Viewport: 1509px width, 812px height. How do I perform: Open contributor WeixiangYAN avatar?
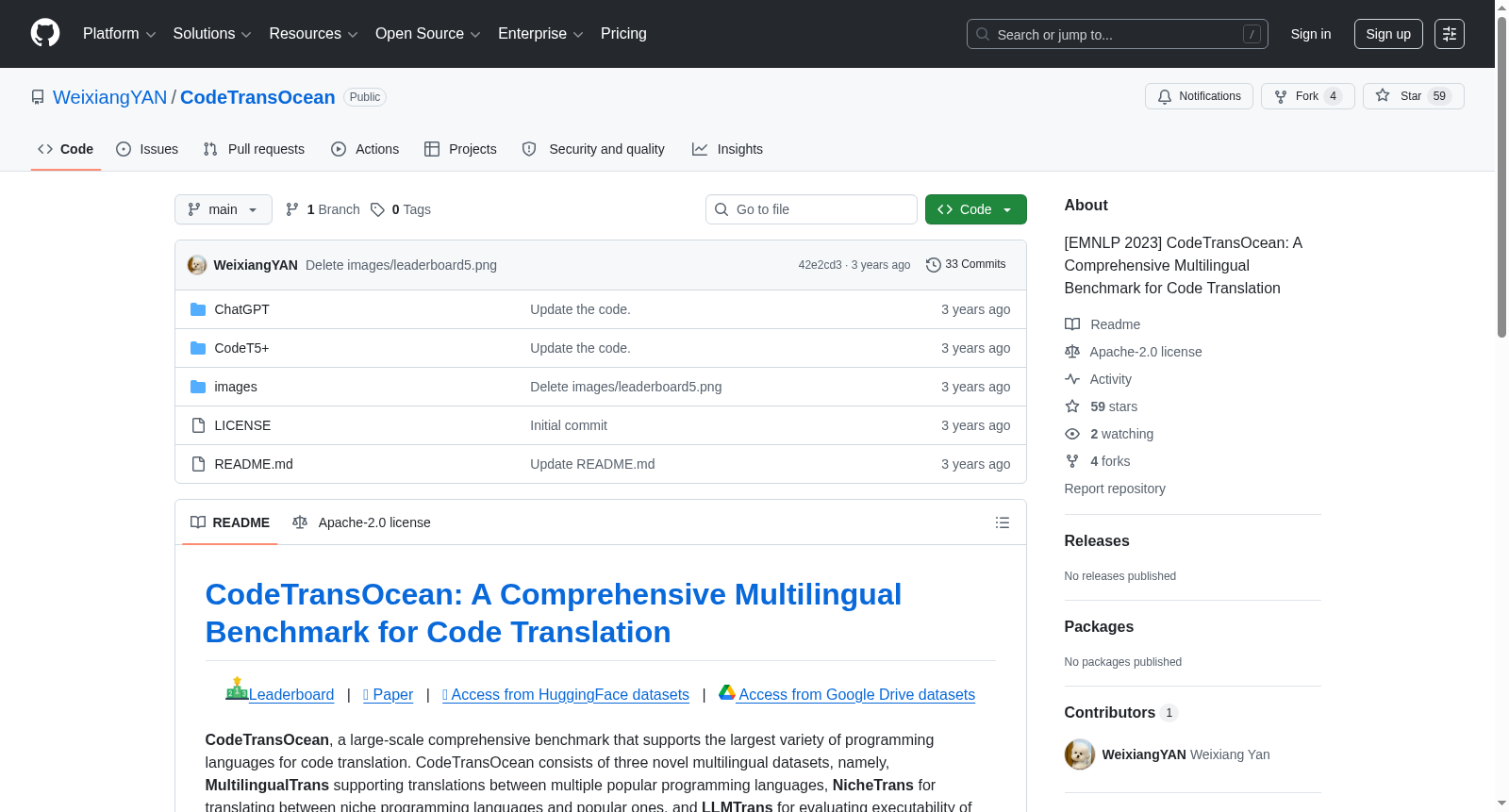[x=1080, y=754]
